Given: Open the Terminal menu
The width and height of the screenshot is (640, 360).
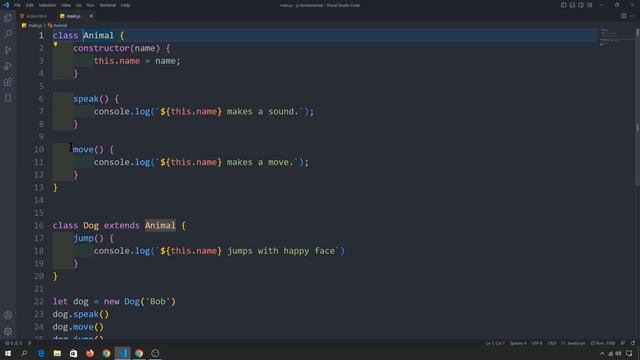Looking at the screenshot, I should pos(108,5).
